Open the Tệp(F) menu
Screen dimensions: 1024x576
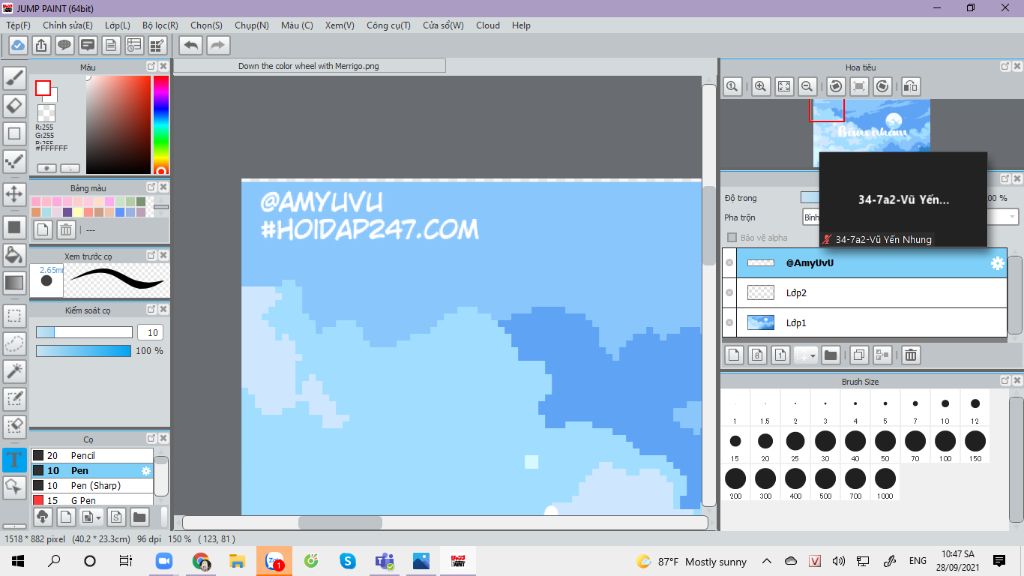pos(18,25)
